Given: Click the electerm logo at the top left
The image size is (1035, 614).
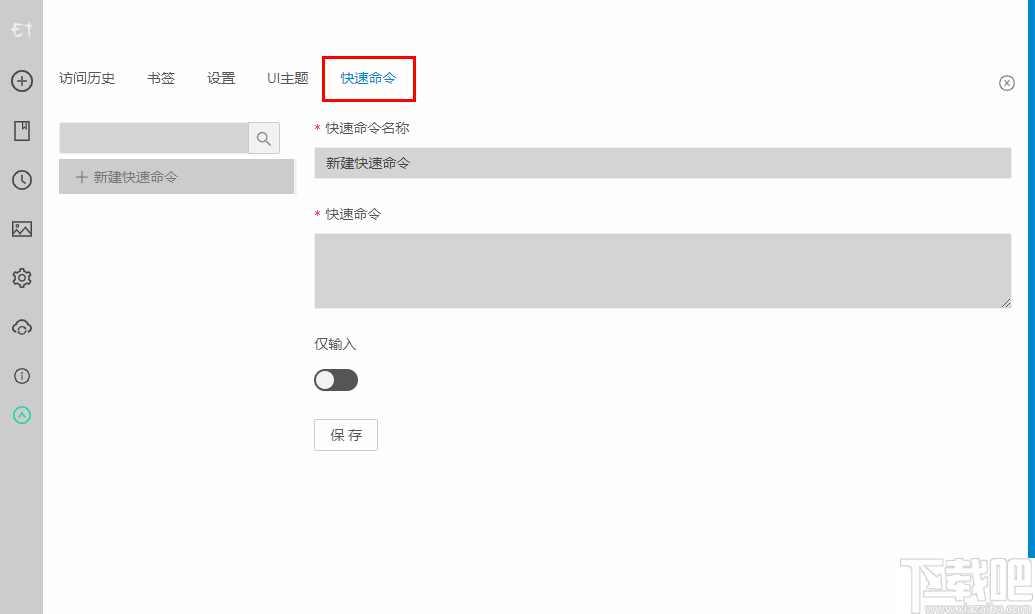Looking at the screenshot, I should 21,30.
